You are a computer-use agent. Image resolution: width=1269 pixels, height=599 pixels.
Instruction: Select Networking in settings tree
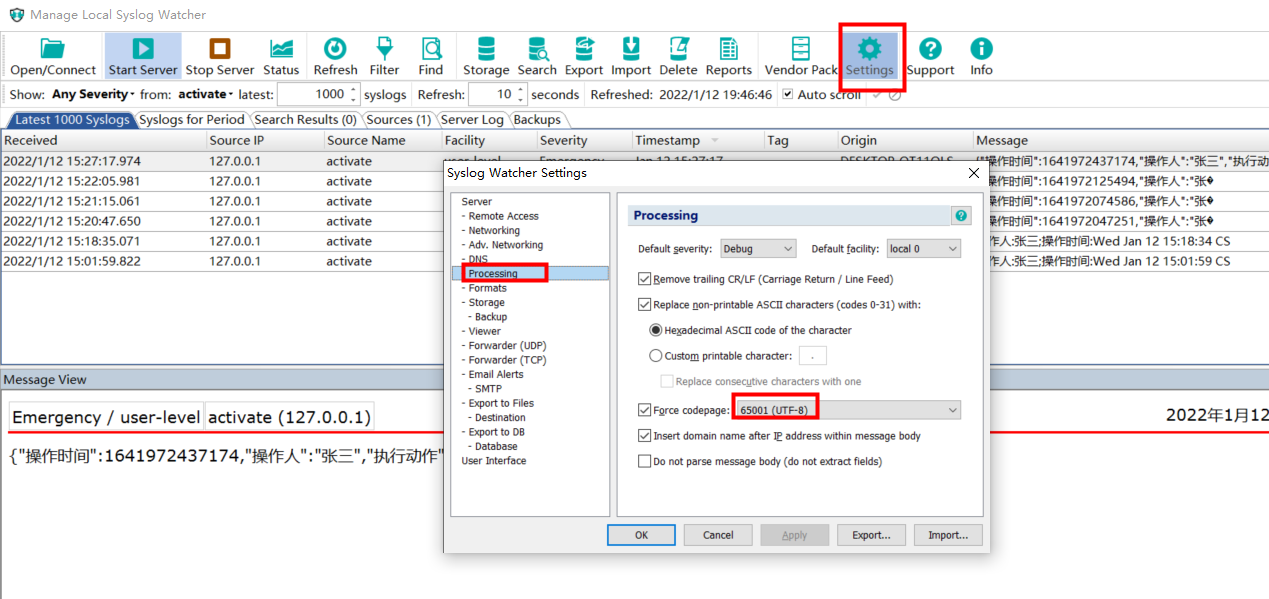[494, 230]
